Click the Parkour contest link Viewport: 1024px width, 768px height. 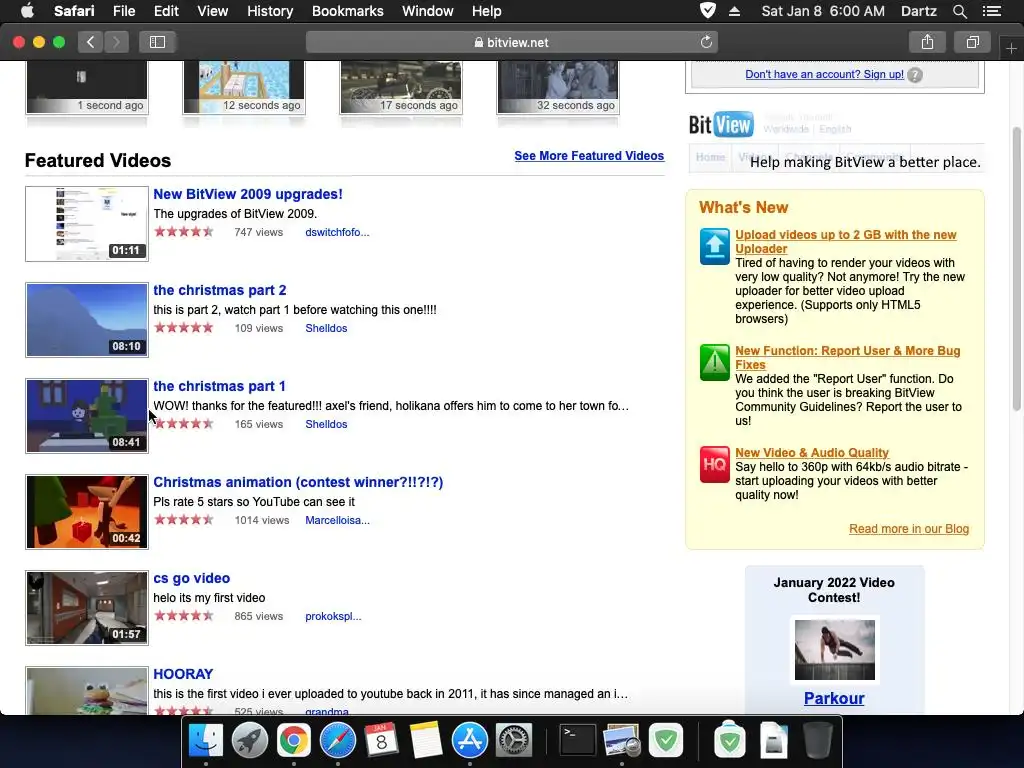(x=834, y=698)
